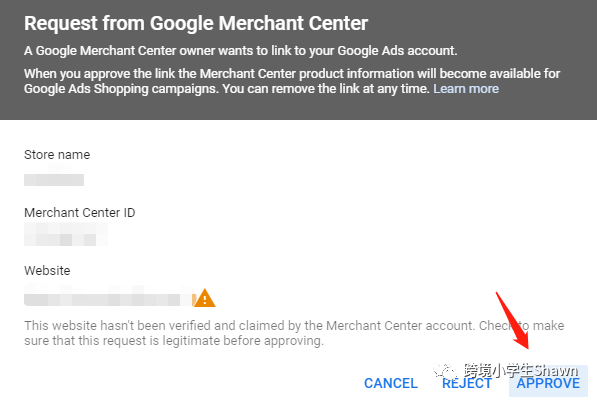Select the blurred store name value

54,179
